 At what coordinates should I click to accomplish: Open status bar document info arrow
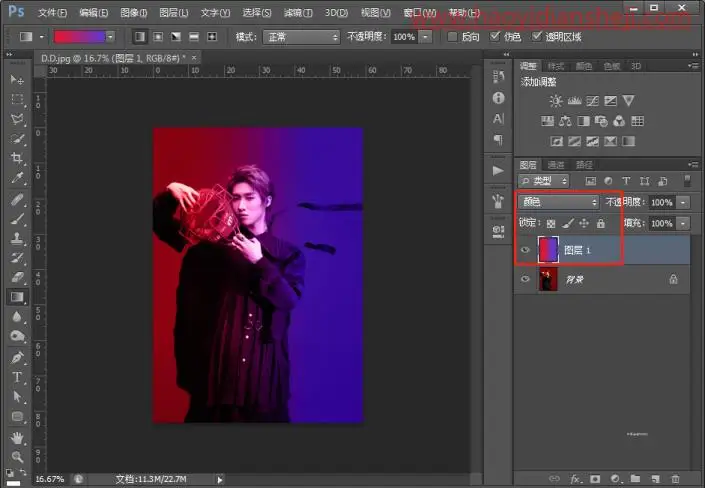[219, 479]
